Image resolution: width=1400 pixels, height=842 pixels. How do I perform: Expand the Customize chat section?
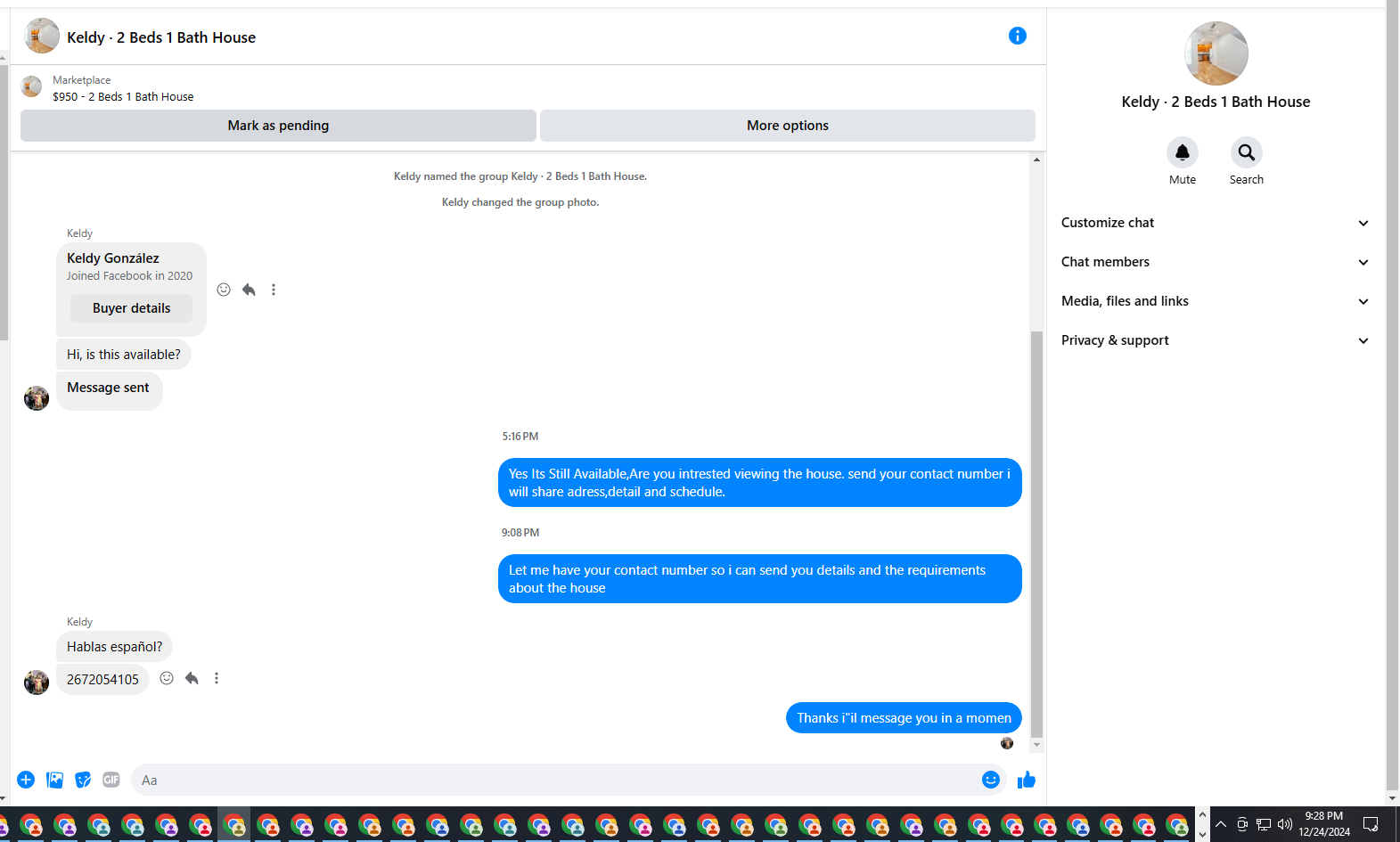pos(1215,223)
